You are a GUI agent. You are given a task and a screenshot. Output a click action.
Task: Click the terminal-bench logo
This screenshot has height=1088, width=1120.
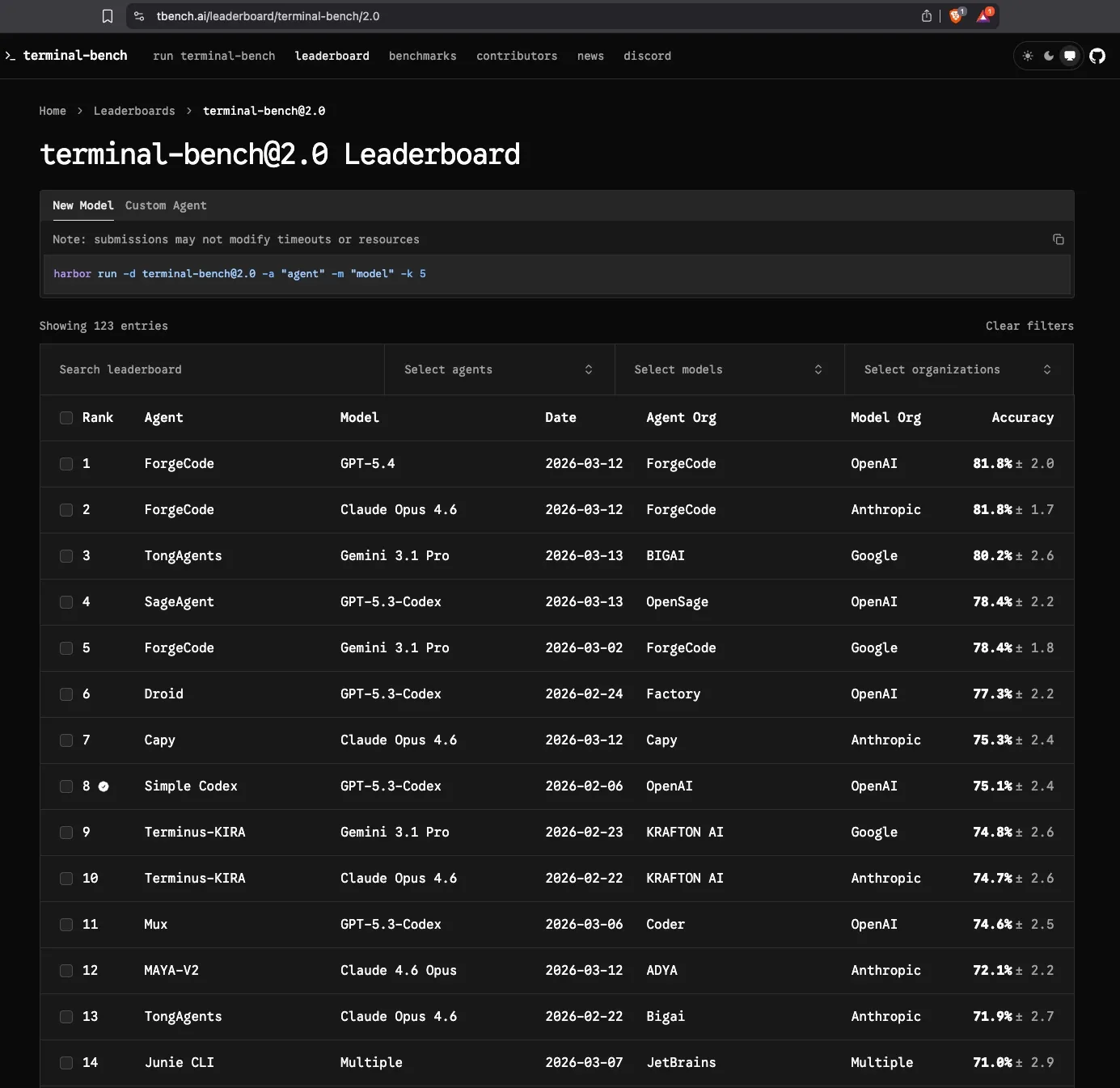tap(66, 56)
